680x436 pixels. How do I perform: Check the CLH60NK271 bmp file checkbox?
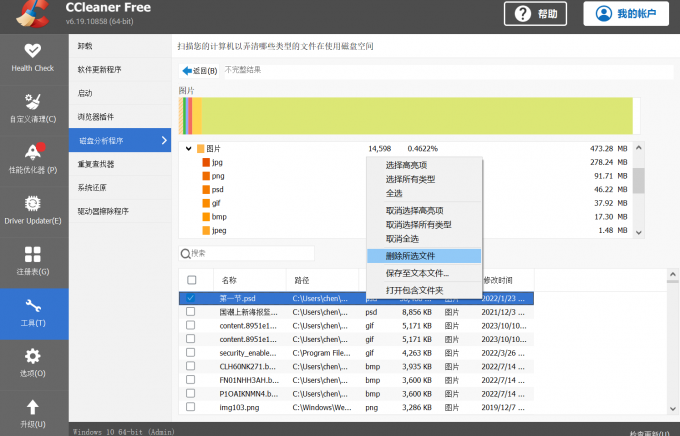[190, 366]
